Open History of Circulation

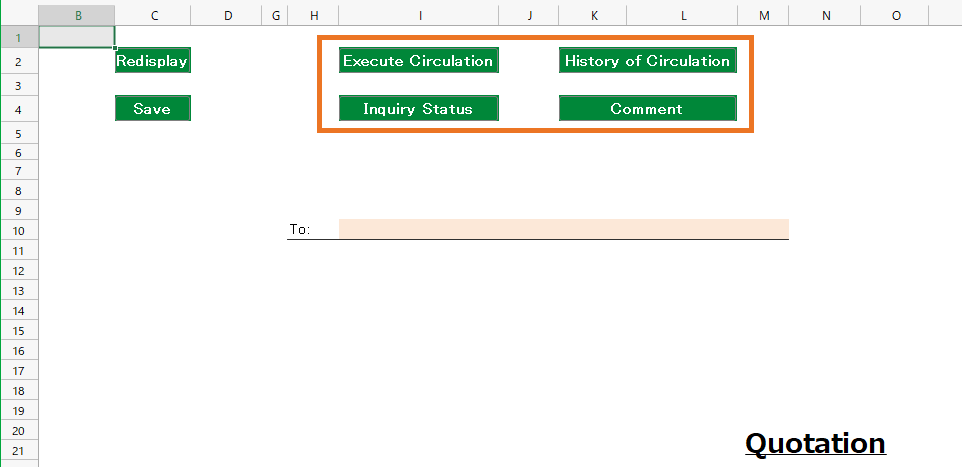[x=647, y=61]
